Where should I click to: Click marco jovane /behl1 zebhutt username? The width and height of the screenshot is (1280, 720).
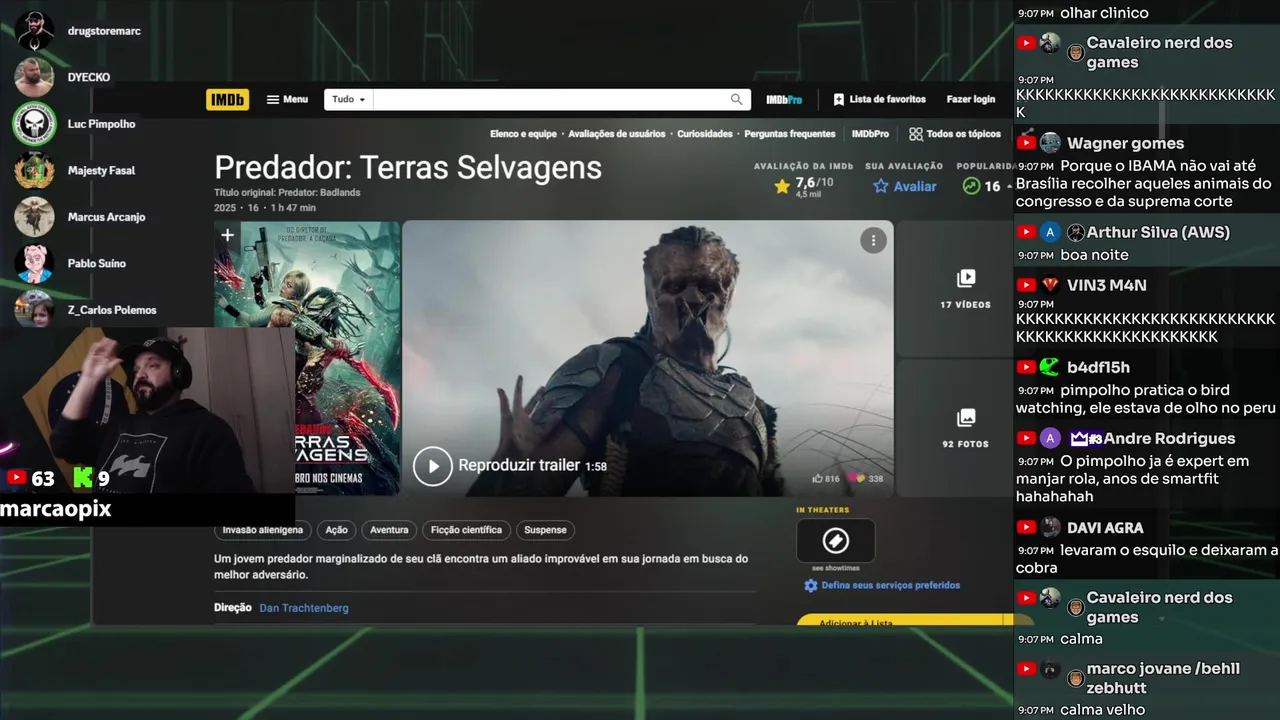pos(1163,678)
